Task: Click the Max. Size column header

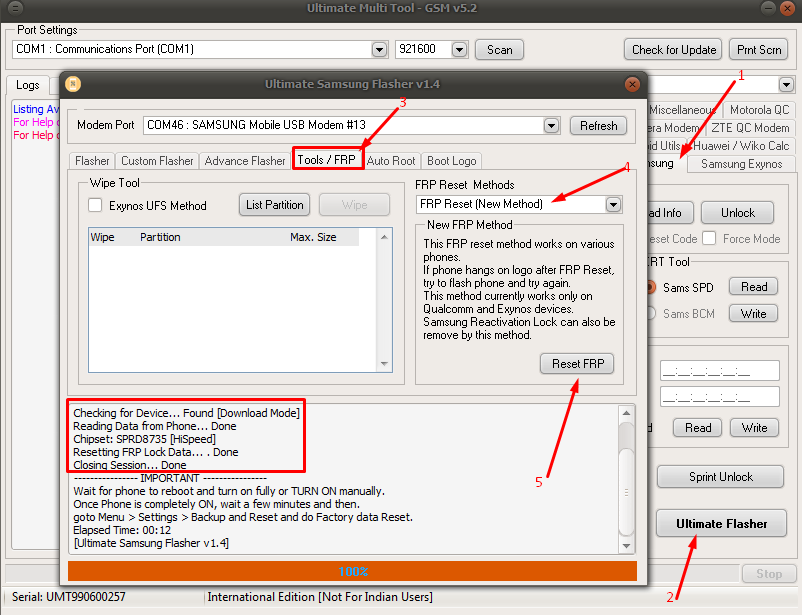Action: (313, 237)
